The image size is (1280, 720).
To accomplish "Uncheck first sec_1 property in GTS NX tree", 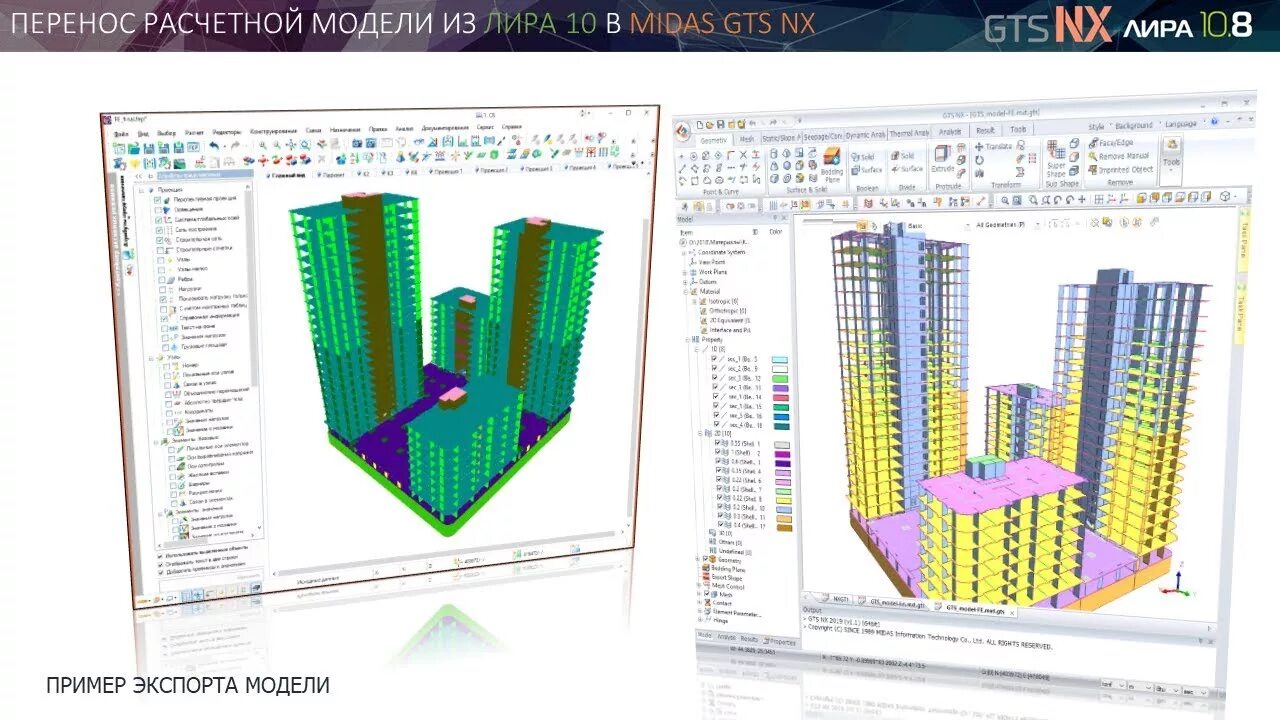I will click(714, 359).
